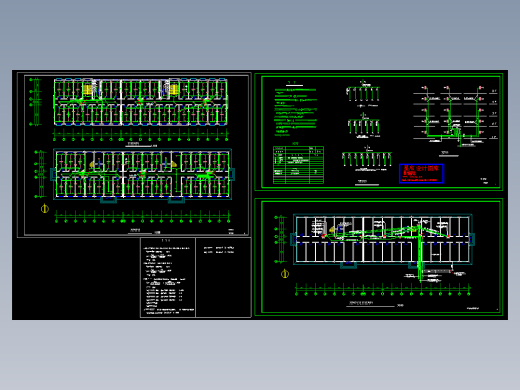The image size is (520, 390).
Task: Select the left yellow stairwell block in top plan
Action: [88, 90]
